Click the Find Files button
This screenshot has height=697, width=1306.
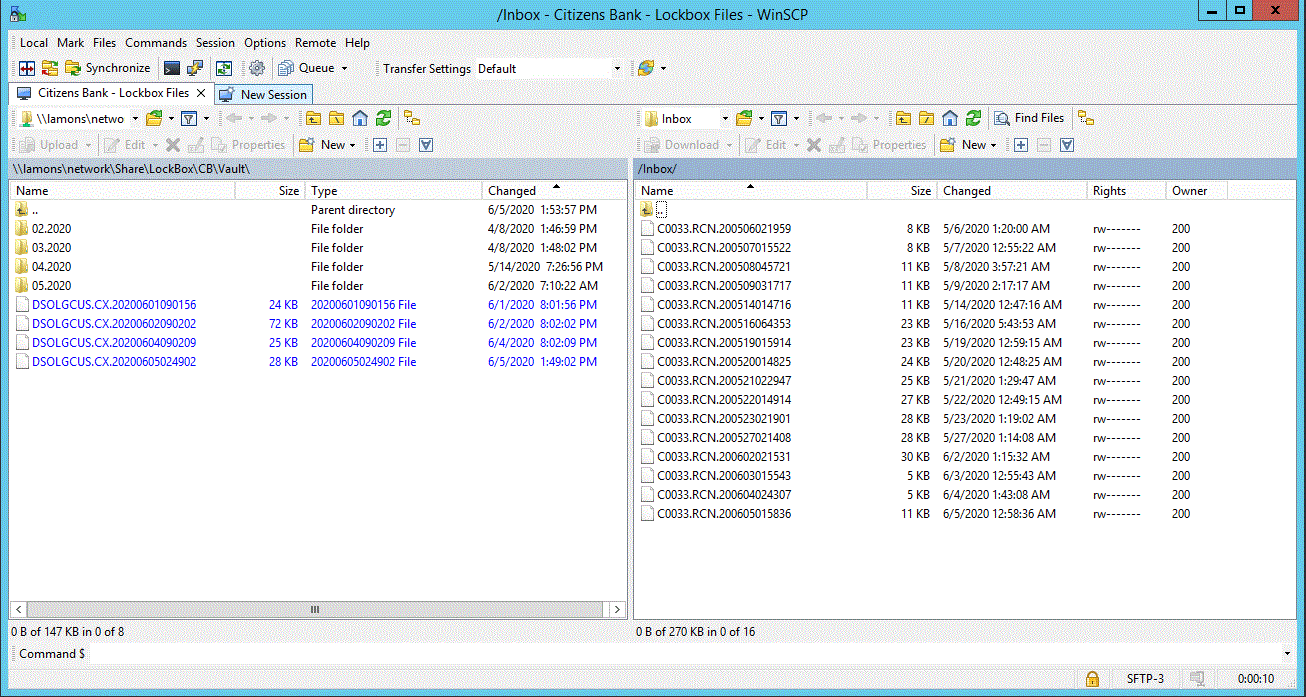1030,118
